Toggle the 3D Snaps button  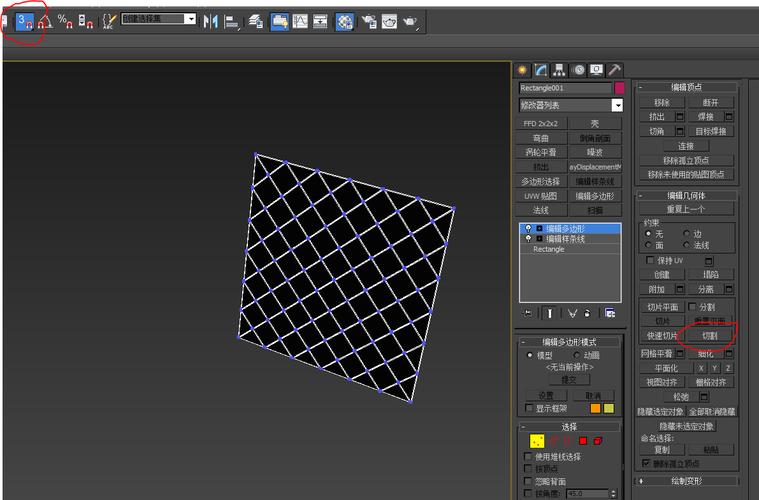(x=25, y=20)
